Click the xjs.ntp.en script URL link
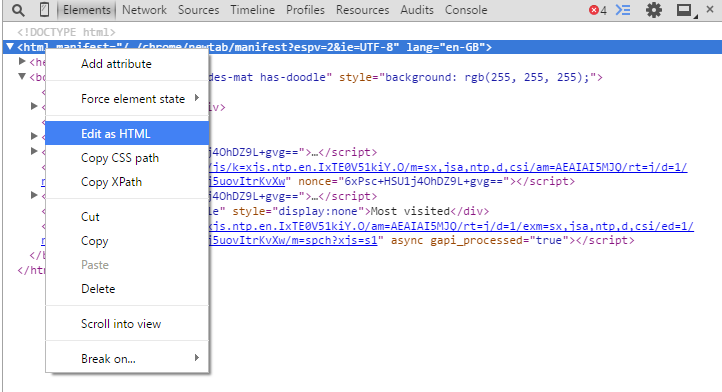This screenshot has height=392, width=722. click(451, 226)
